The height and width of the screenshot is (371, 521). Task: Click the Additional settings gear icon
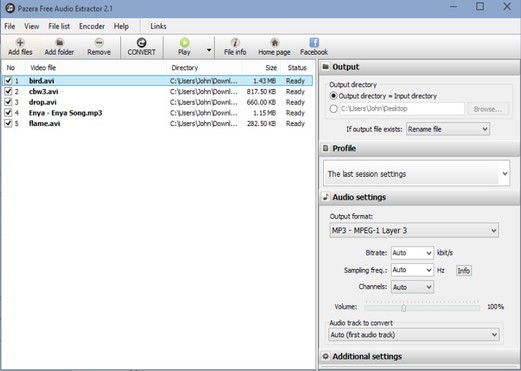click(326, 356)
